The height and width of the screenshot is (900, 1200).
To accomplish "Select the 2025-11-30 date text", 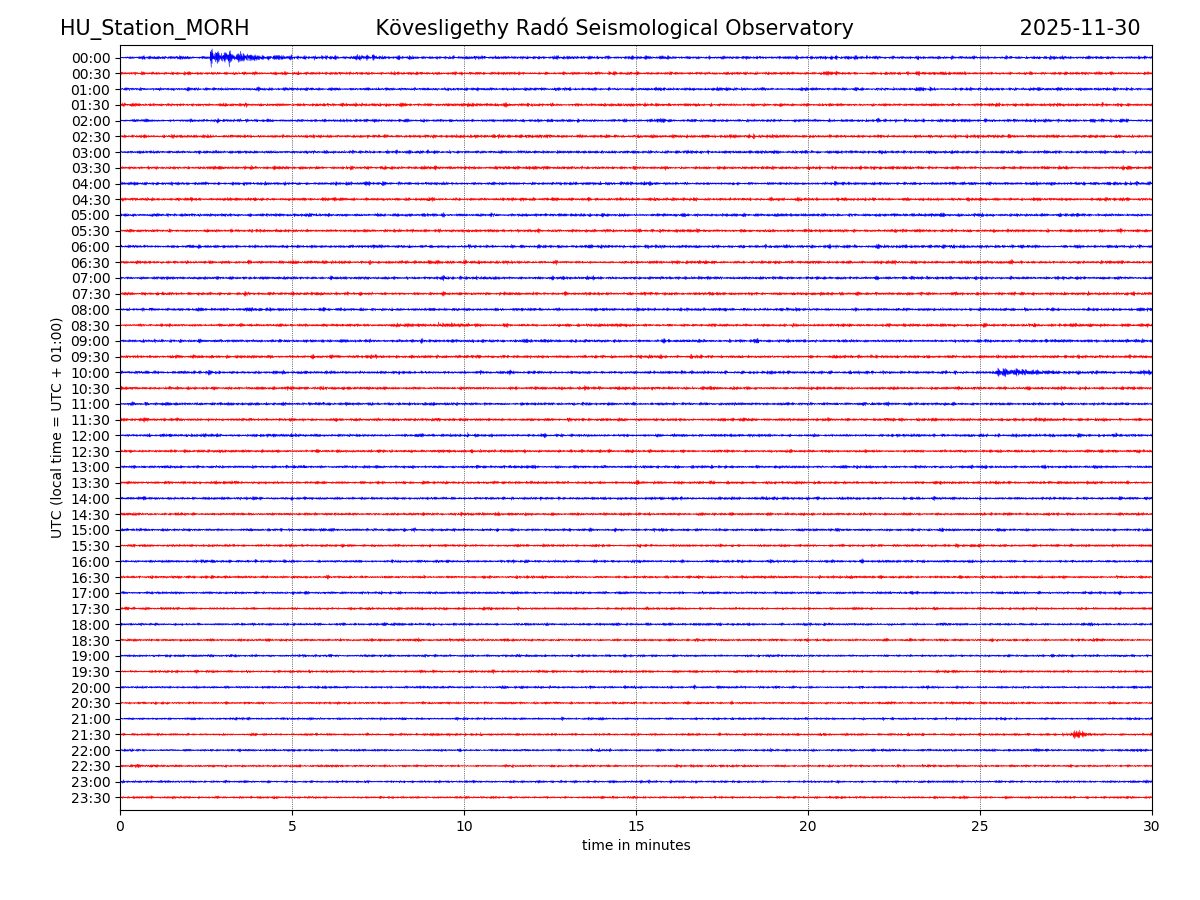I will point(1079,28).
